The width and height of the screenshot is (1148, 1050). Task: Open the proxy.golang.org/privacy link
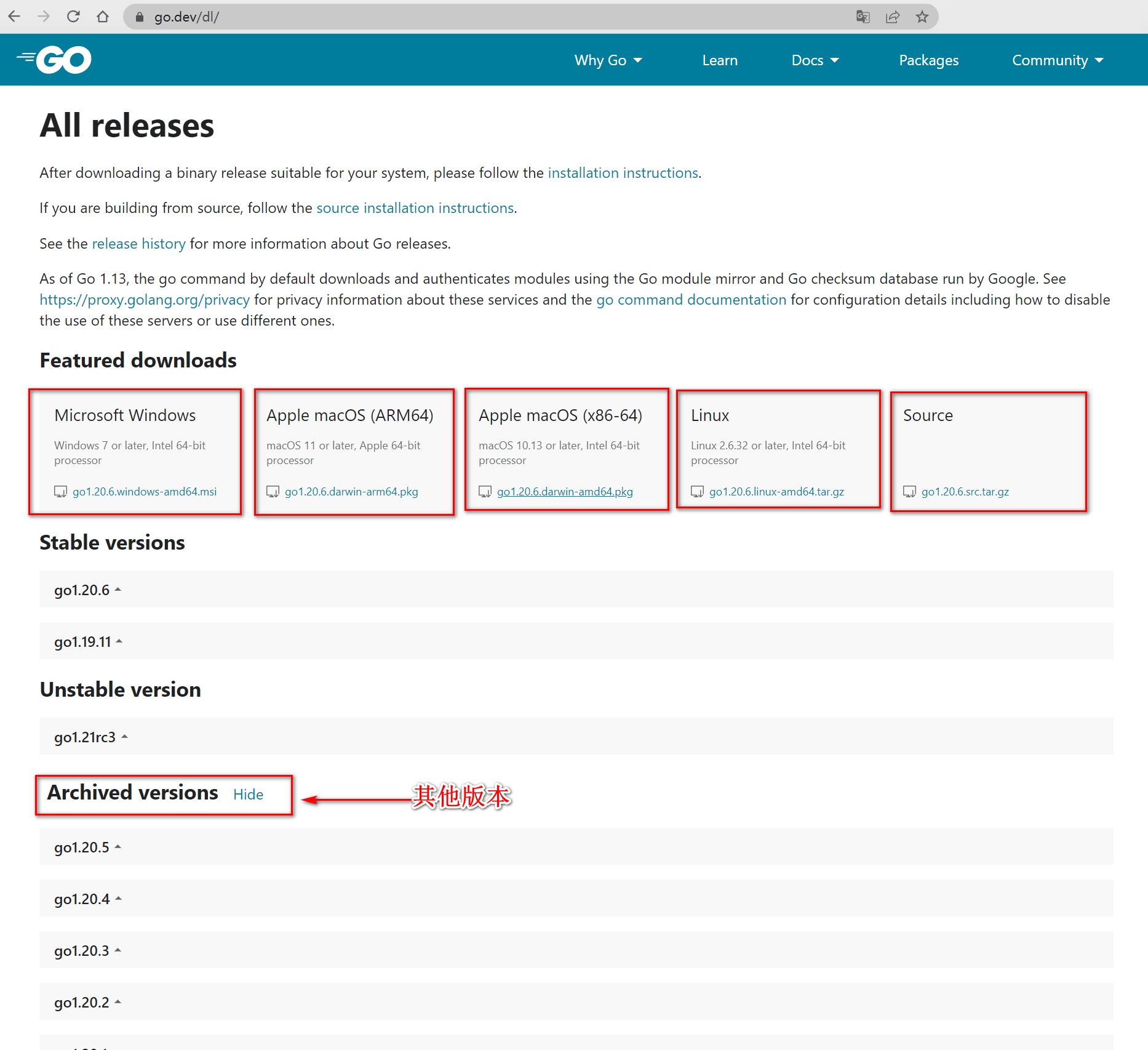click(145, 300)
